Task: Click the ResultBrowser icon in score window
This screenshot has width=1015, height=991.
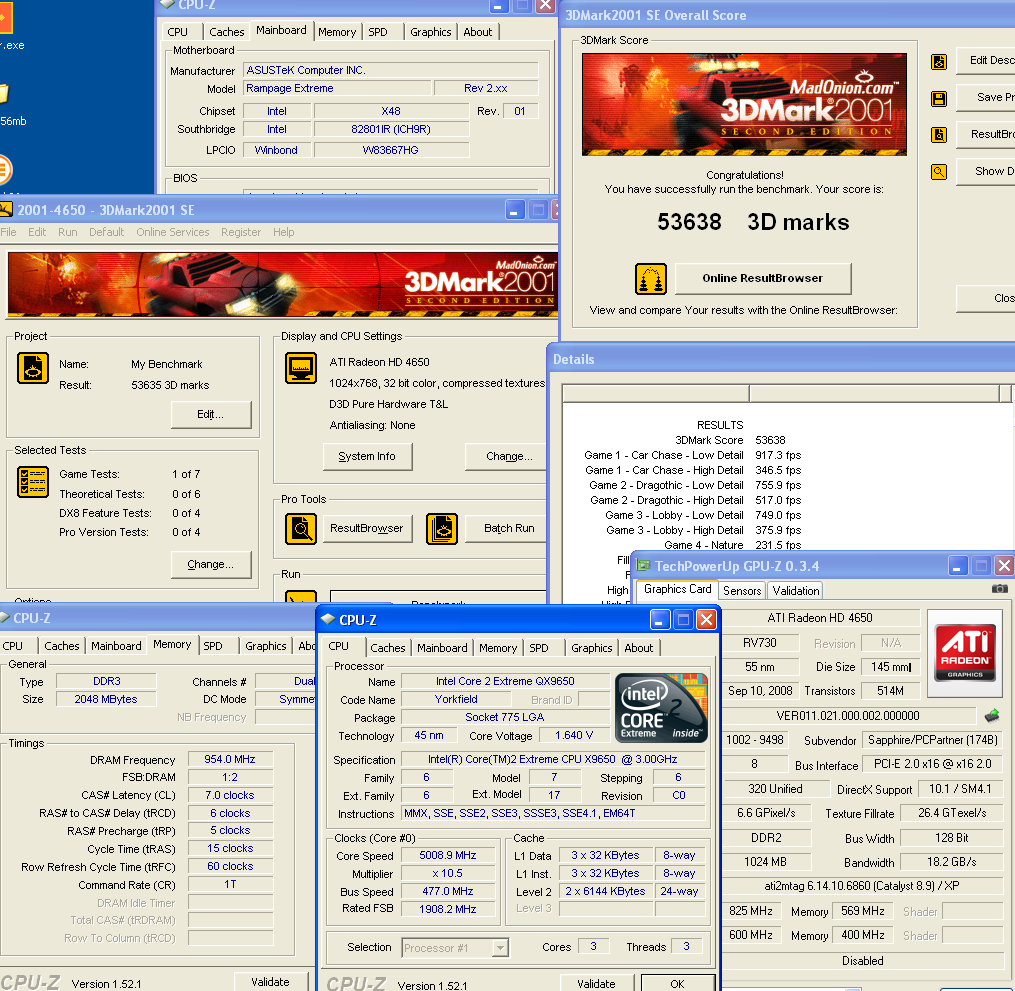Action: point(939,135)
